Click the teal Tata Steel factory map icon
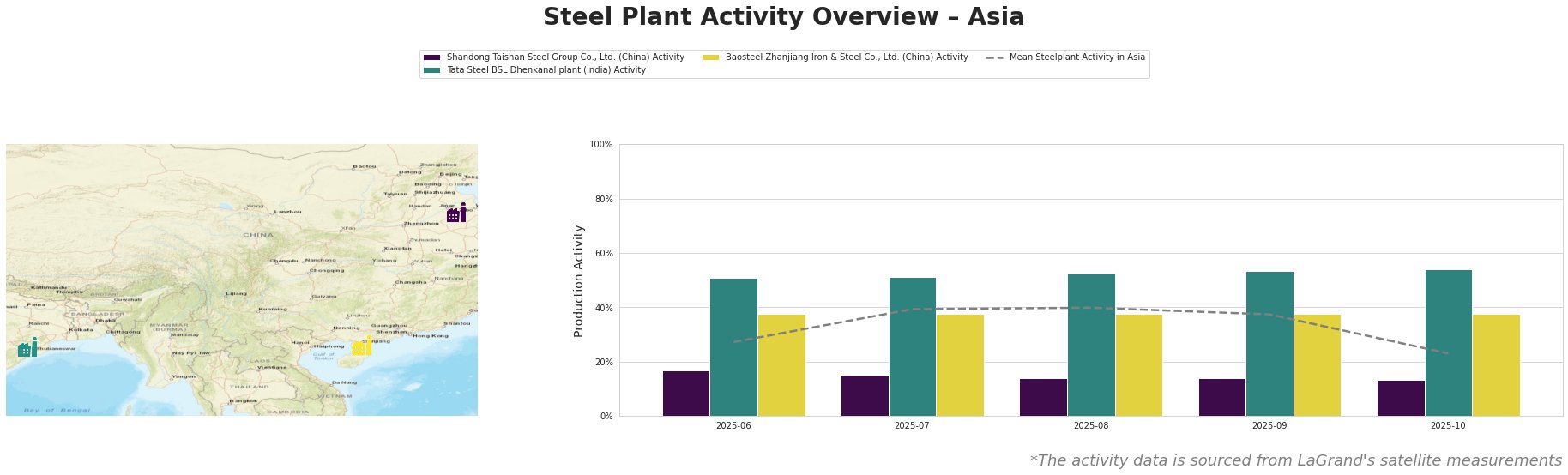This screenshot has height=475, width=1568. [x=27, y=348]
